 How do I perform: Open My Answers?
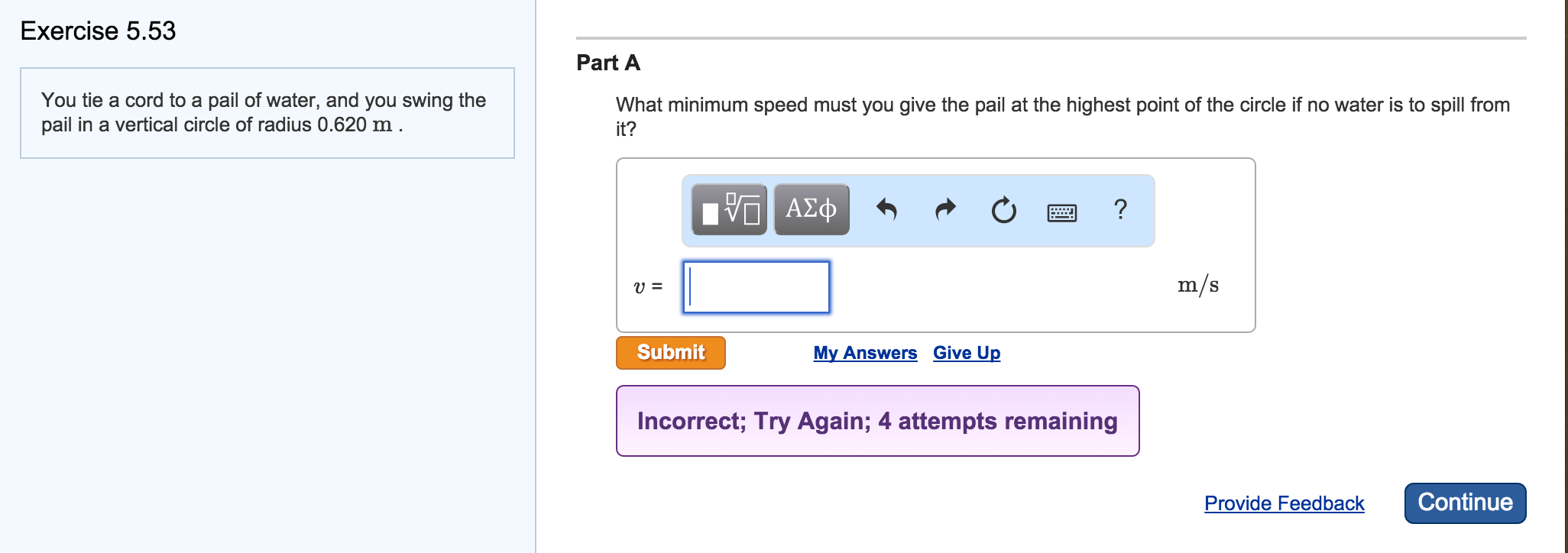pyautogui.click(x=865, y=352)
